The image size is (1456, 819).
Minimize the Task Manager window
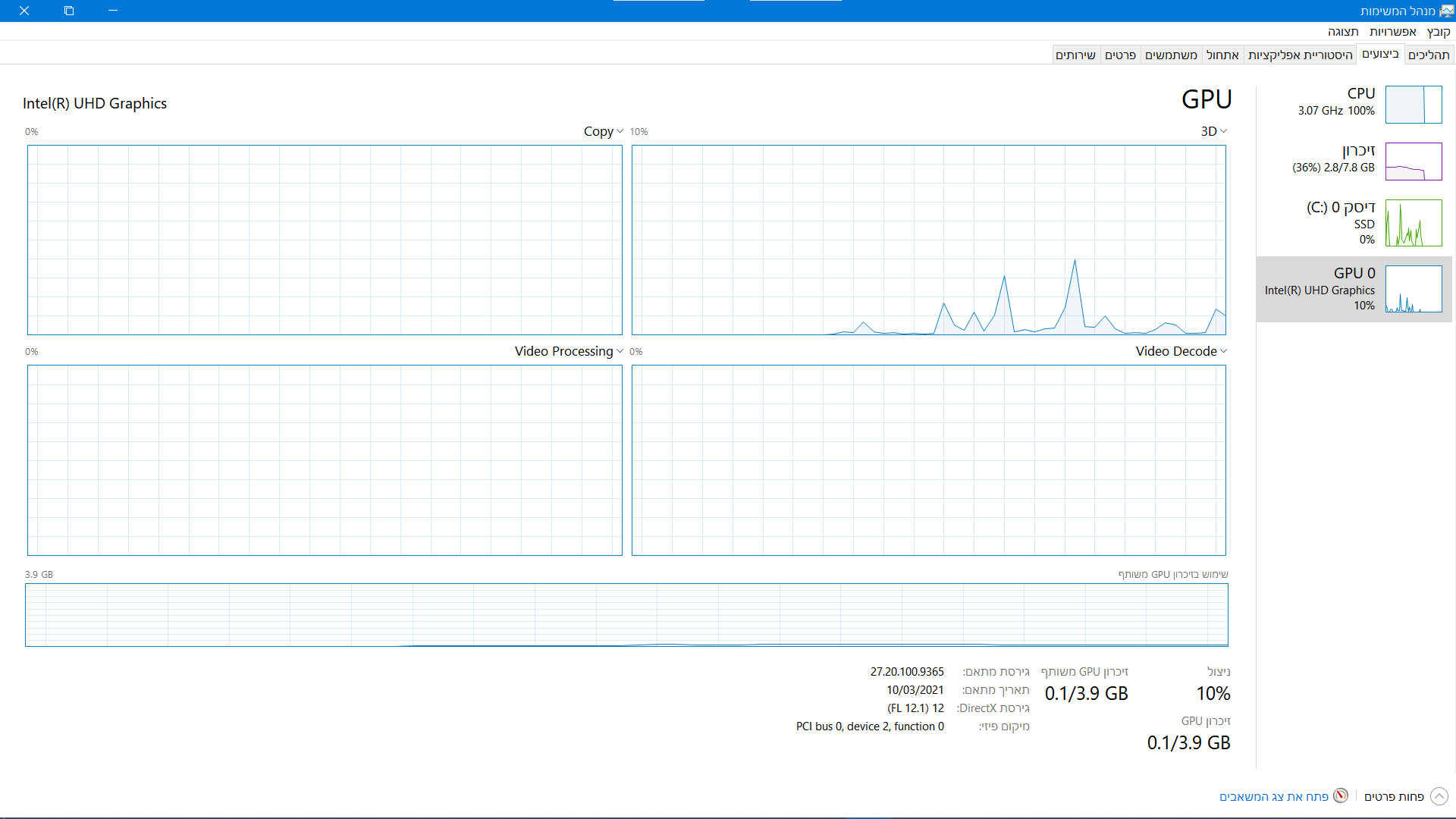click(x=113, y=11)
